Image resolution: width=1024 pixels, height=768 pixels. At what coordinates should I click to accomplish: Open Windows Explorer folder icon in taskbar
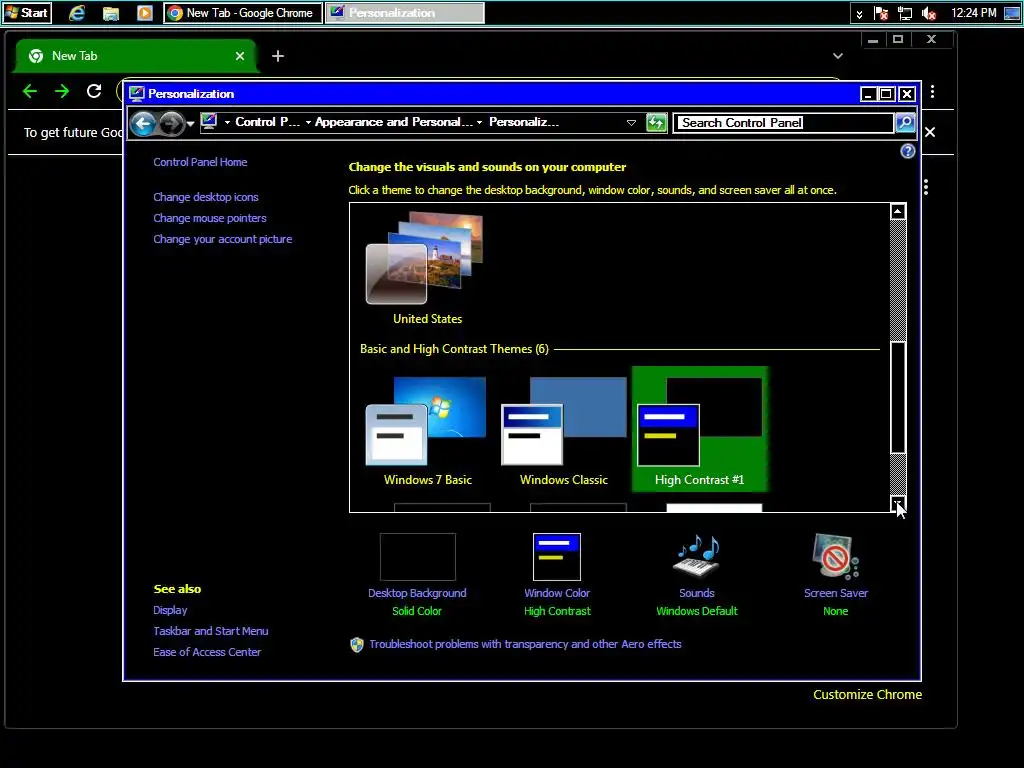(111, 12)
